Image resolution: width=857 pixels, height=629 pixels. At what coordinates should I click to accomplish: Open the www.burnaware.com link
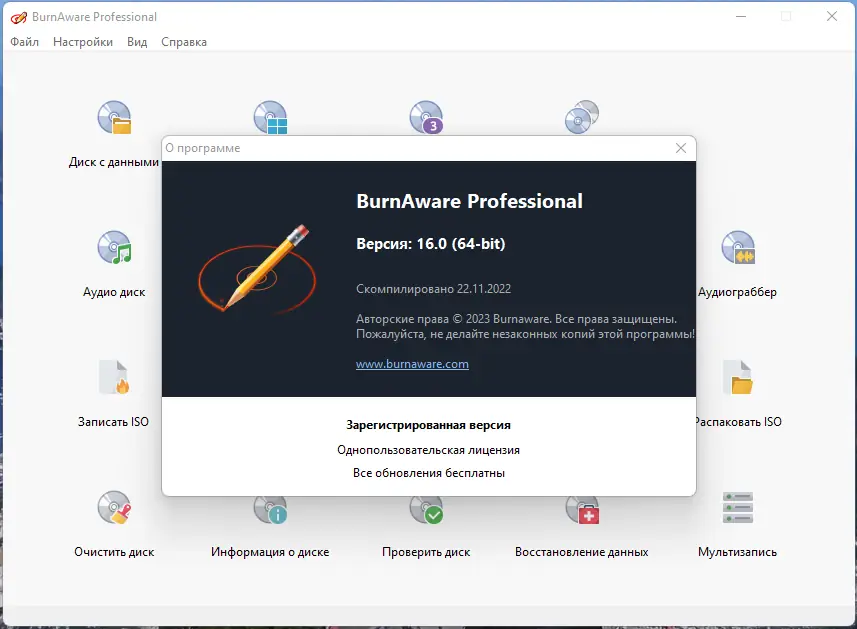coord(412,364)
